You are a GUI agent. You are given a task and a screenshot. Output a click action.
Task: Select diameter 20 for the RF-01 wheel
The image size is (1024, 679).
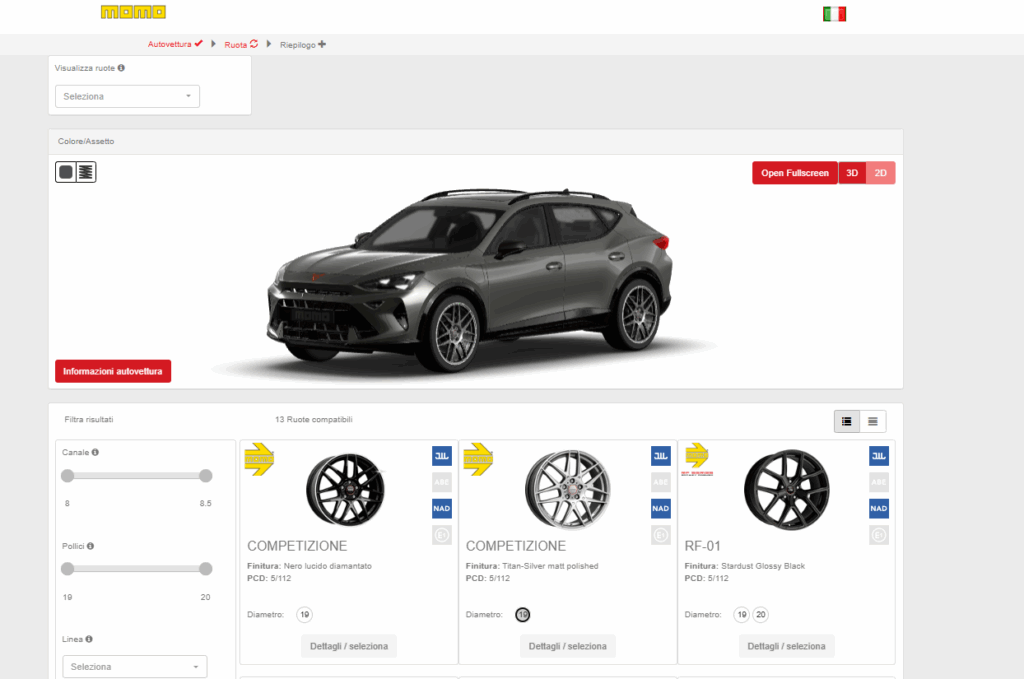[760, 615]
